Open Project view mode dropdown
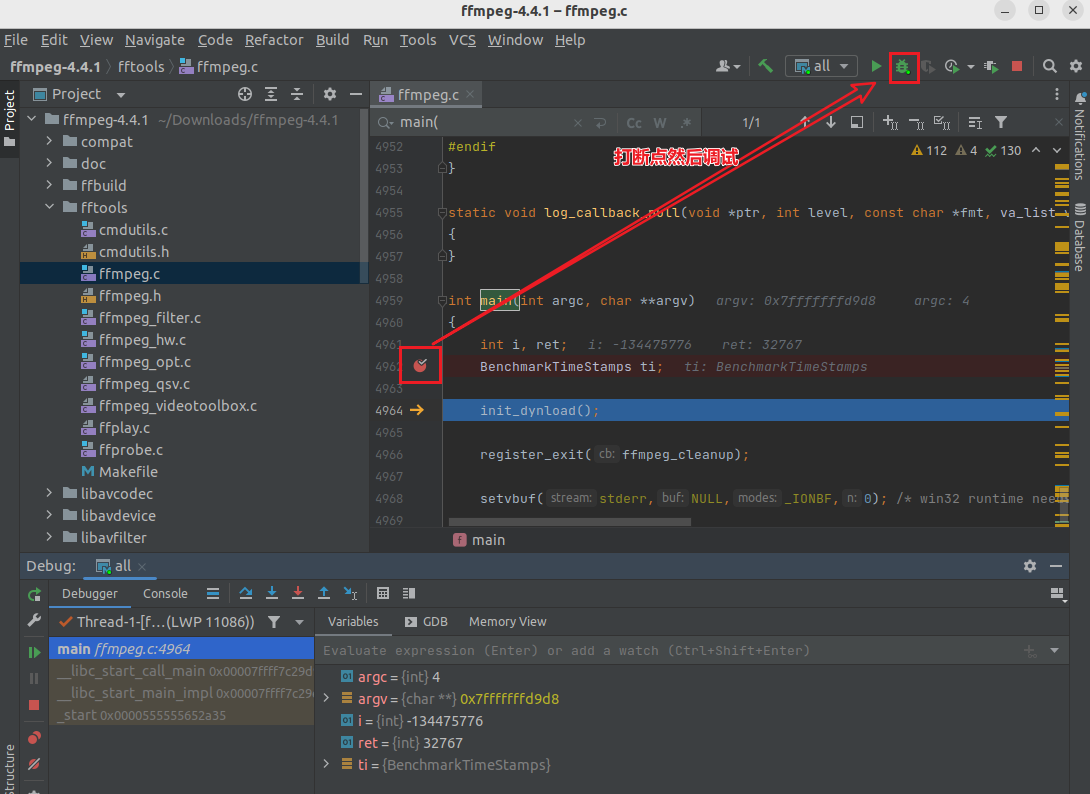The image size is (1090, 794). pyautogui.click(x=121, y=95)
